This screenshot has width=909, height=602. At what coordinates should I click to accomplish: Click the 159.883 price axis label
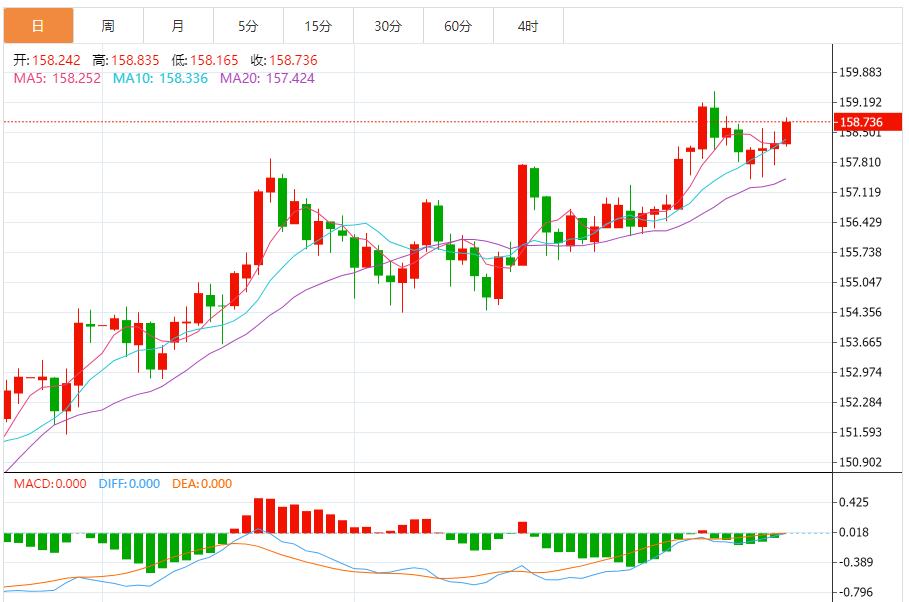tap(861, 72)
